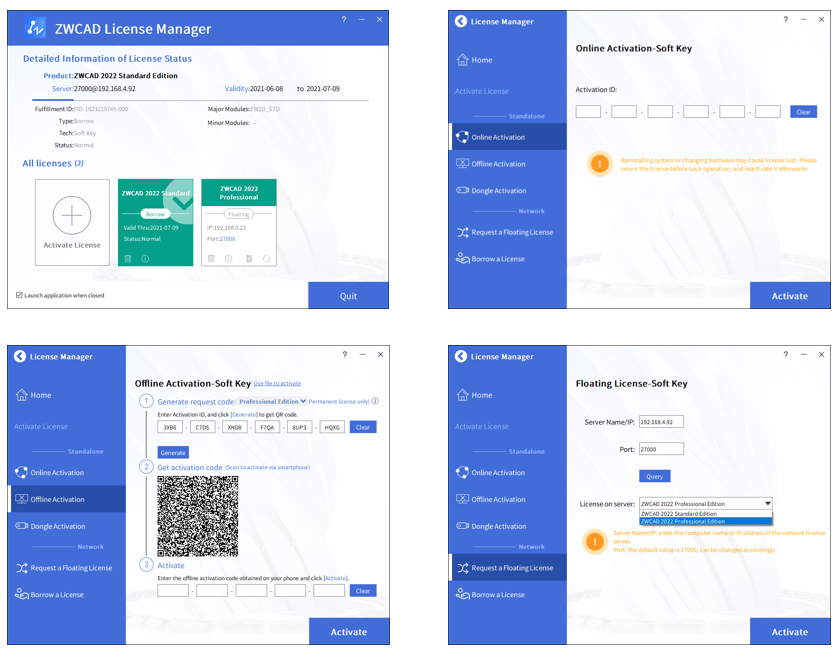
Task: Click Clear beside offline activation code fields
Action: click(363, 590)
